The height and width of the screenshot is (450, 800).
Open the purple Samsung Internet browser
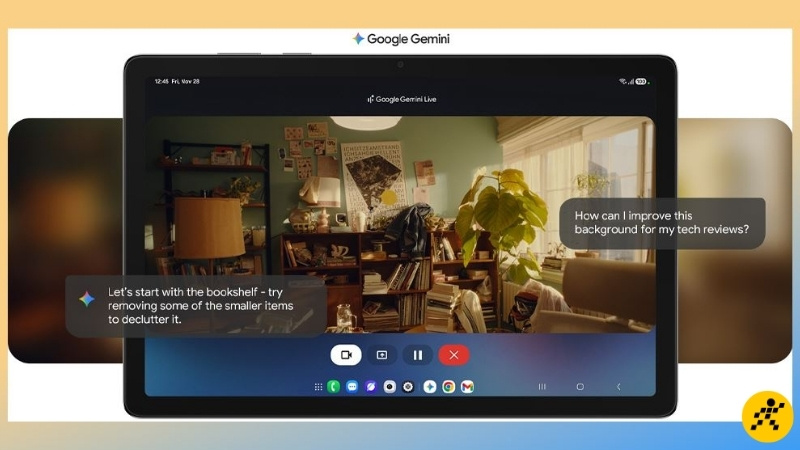click(x=370, y=387)
